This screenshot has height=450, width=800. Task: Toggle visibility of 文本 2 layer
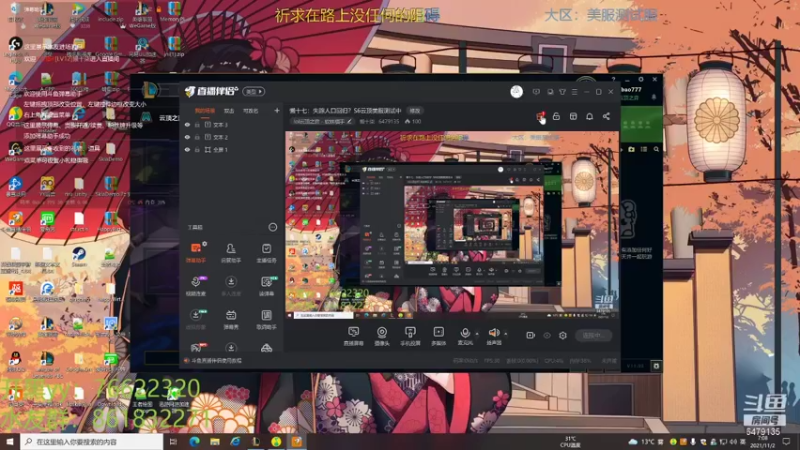click(187, 137)
